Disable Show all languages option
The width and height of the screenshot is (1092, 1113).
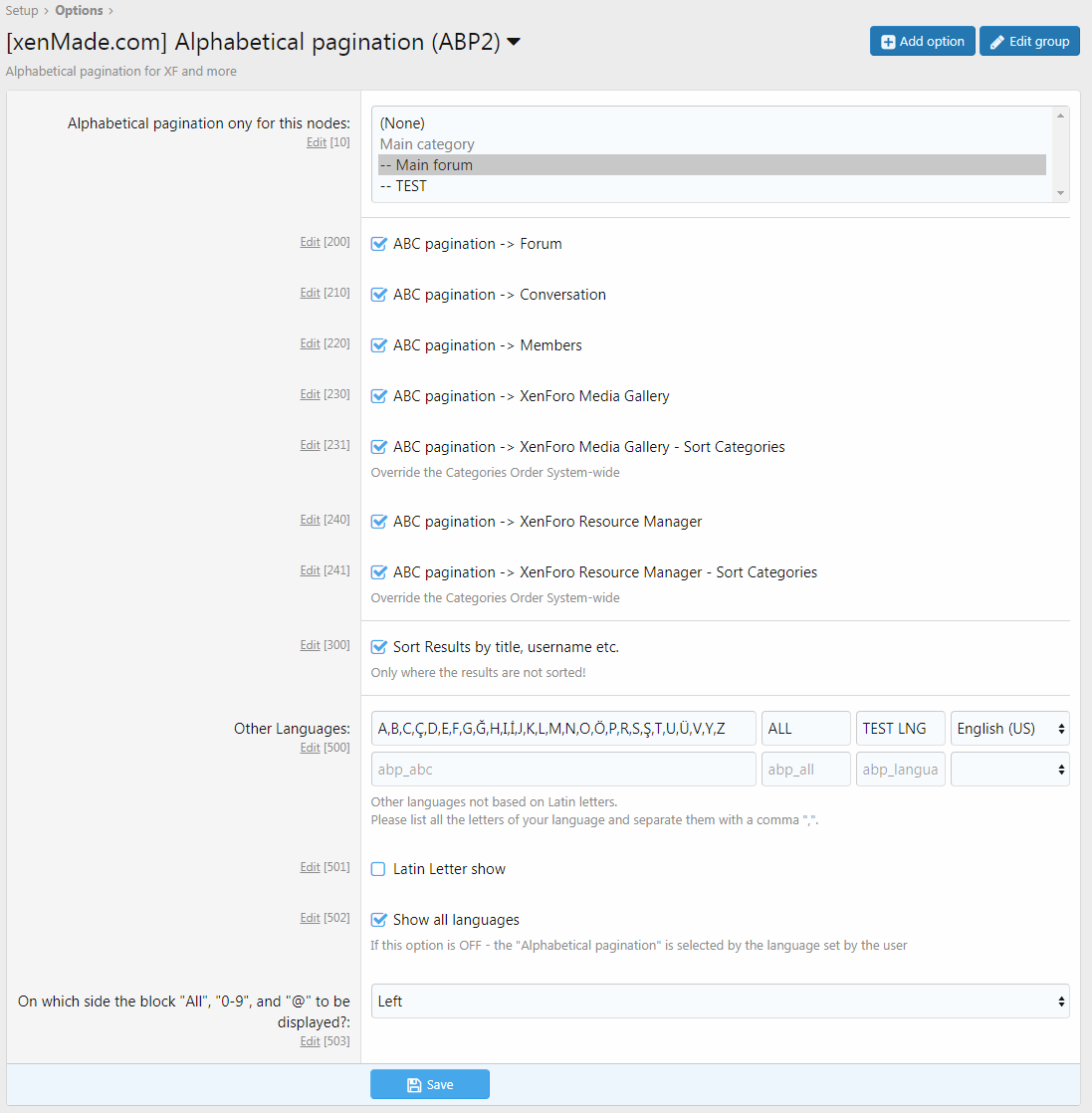click(378, 920)
